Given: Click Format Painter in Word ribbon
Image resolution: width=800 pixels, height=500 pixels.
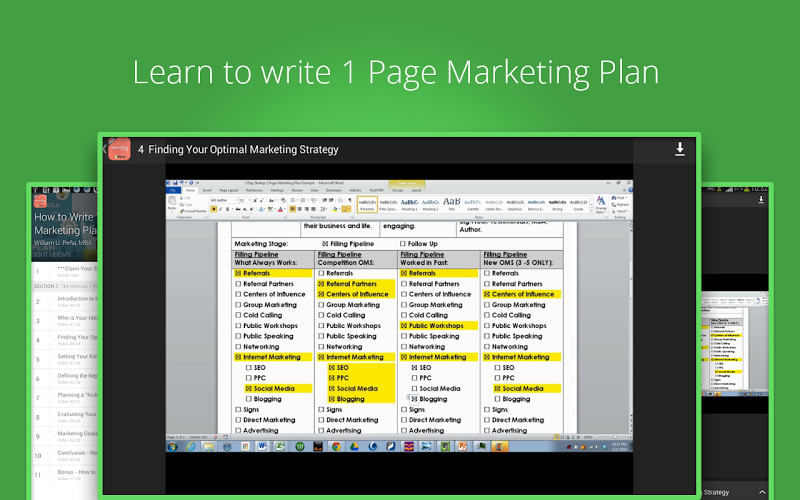Looking at the screenshot, I should (x=193, y=211).
